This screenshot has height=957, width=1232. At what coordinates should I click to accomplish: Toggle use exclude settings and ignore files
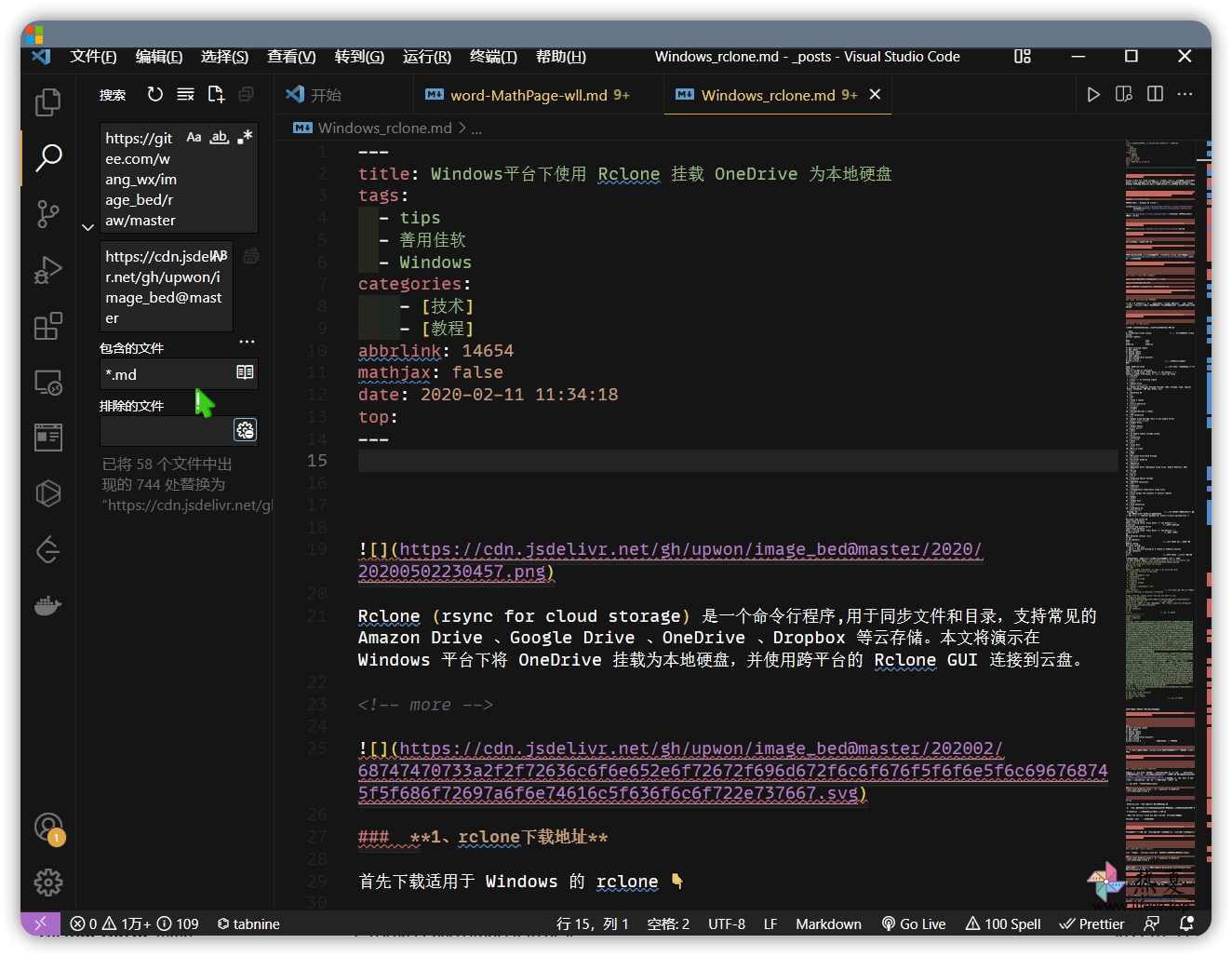[x=245, y=430]
